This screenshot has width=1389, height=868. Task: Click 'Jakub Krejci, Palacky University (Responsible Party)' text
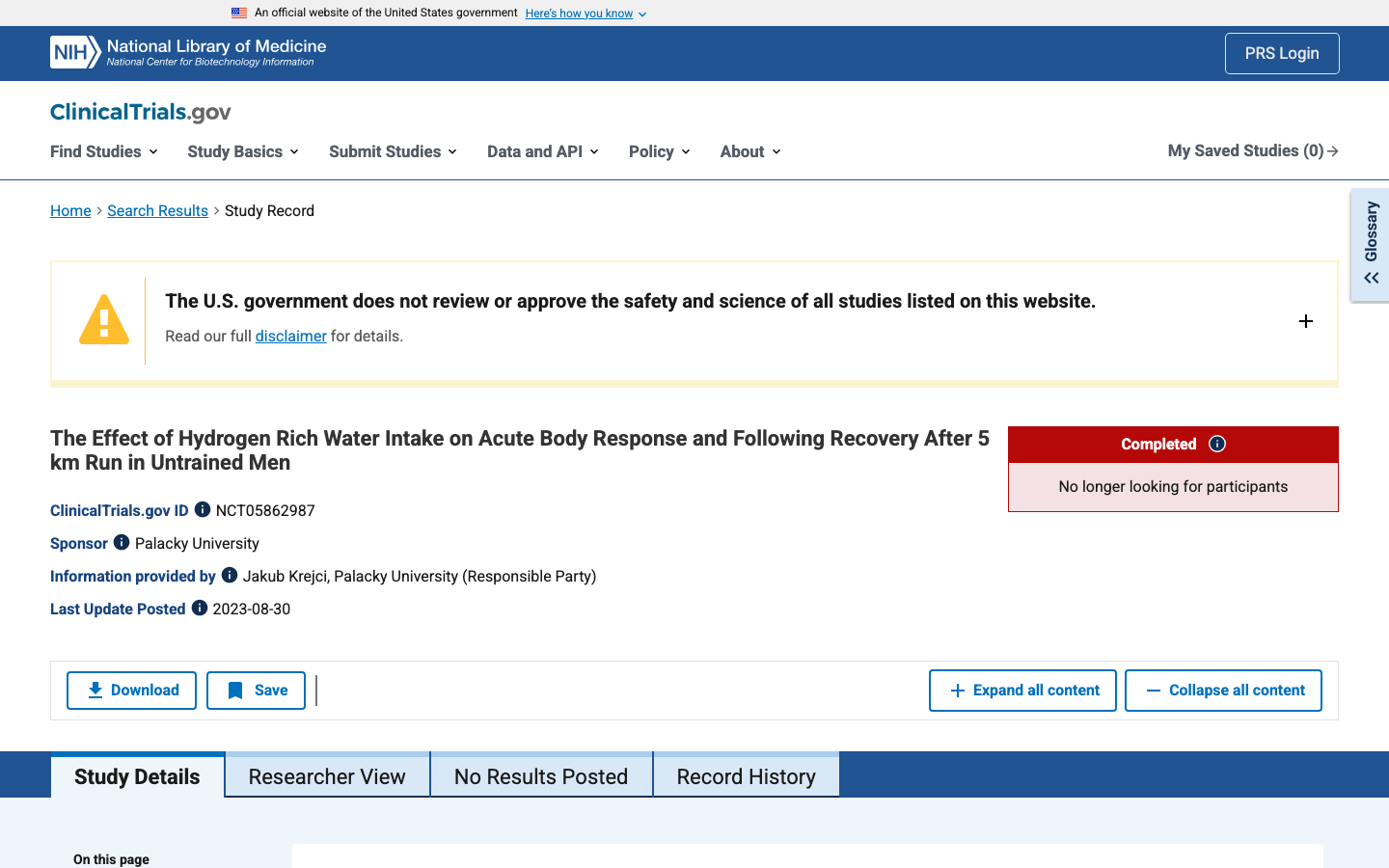pyautogui.click(x=420, y=576)
